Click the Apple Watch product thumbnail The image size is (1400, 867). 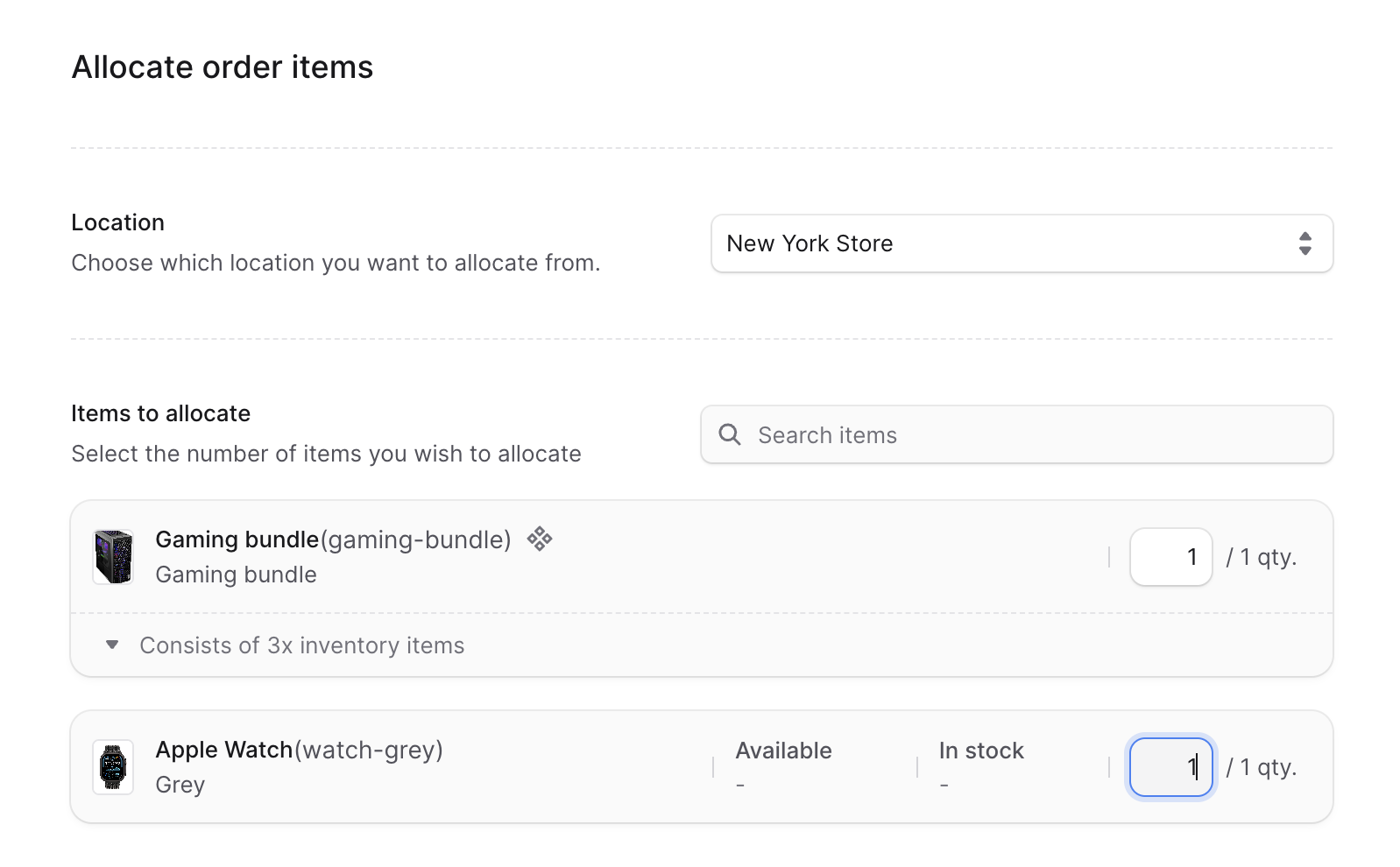(113, 767)
